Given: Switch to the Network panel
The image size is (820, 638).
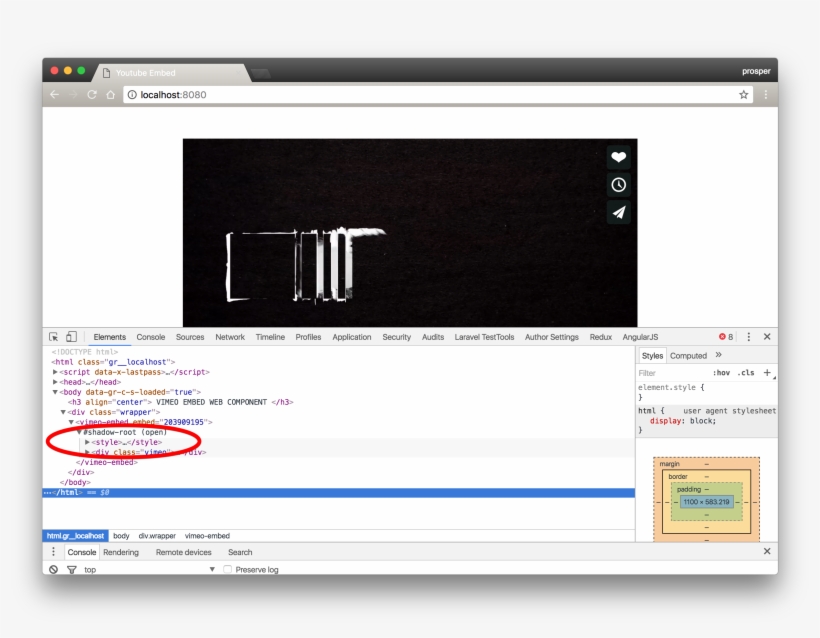Looking at the screenshot, I should 230,336.
